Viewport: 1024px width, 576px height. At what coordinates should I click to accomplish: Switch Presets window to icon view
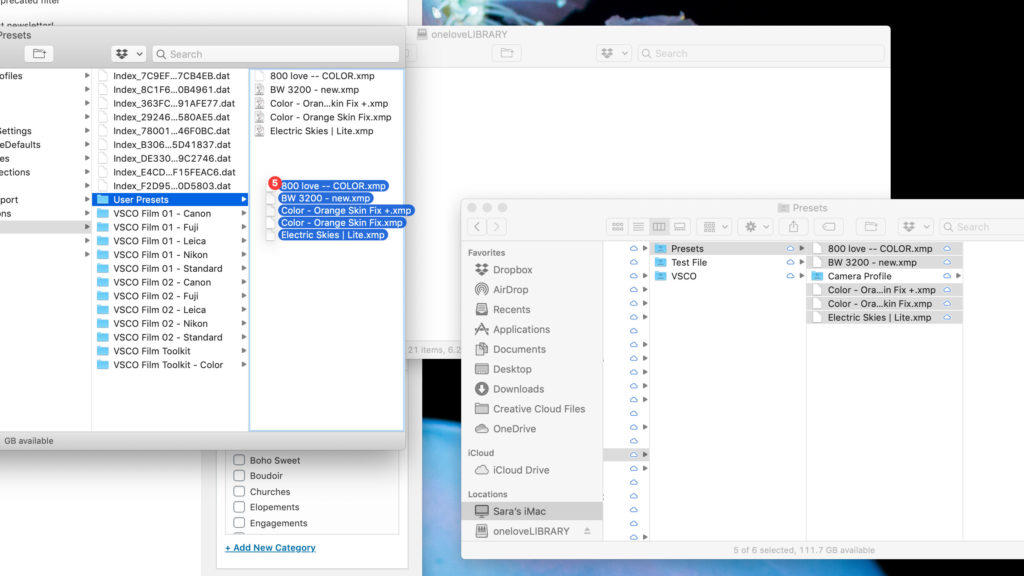pos(617,227)
